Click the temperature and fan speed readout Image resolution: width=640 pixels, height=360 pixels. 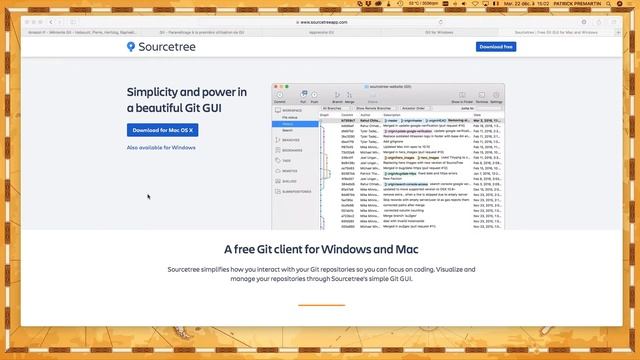pos(423,4)
